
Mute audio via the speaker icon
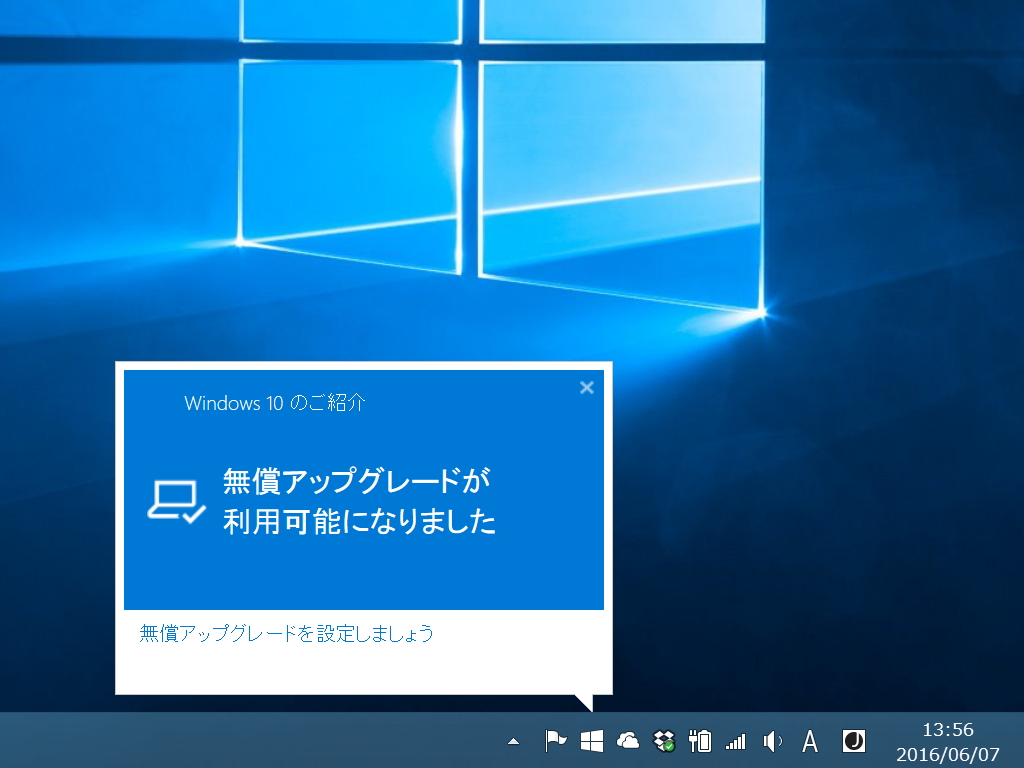tap(771, 741)
